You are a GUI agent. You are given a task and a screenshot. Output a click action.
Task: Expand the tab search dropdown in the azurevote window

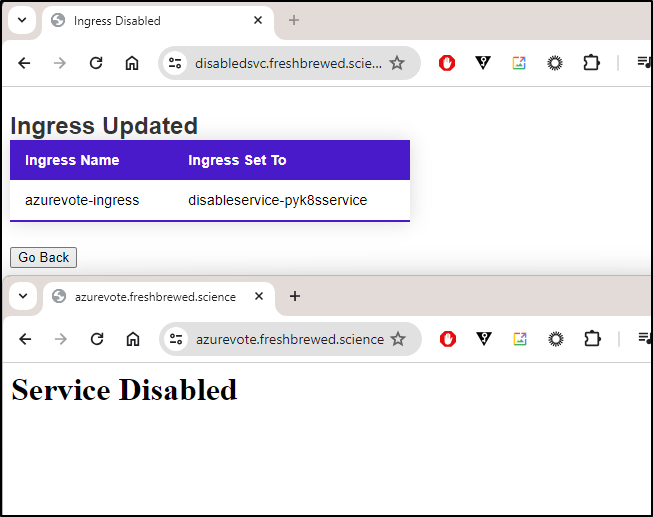(23, 296)
